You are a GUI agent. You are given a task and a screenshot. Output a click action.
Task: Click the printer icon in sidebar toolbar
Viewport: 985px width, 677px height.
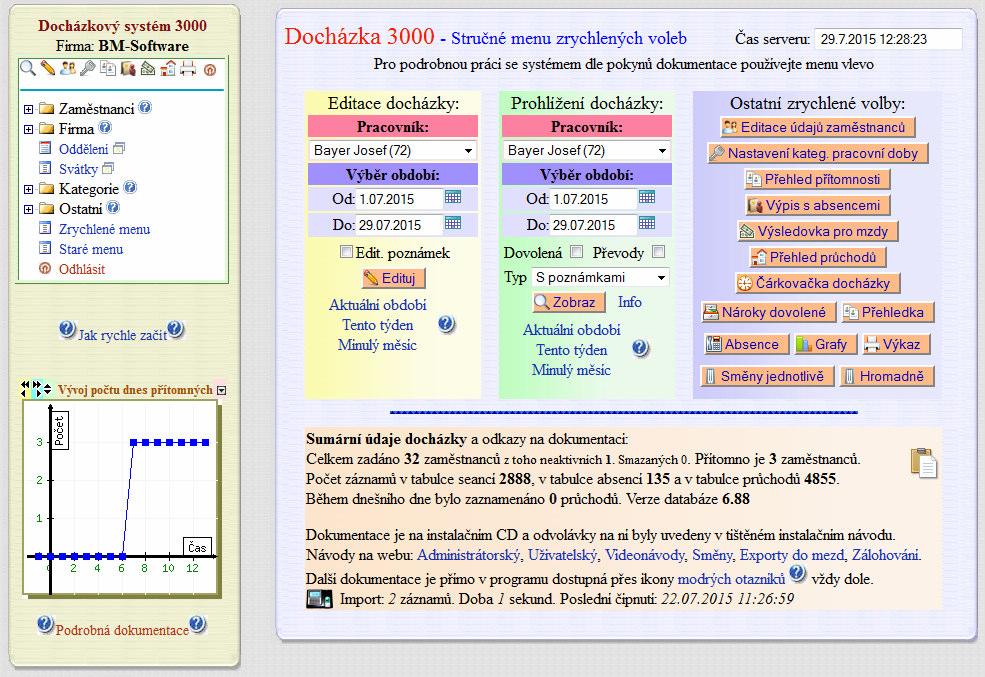click(x=188, y=68)
